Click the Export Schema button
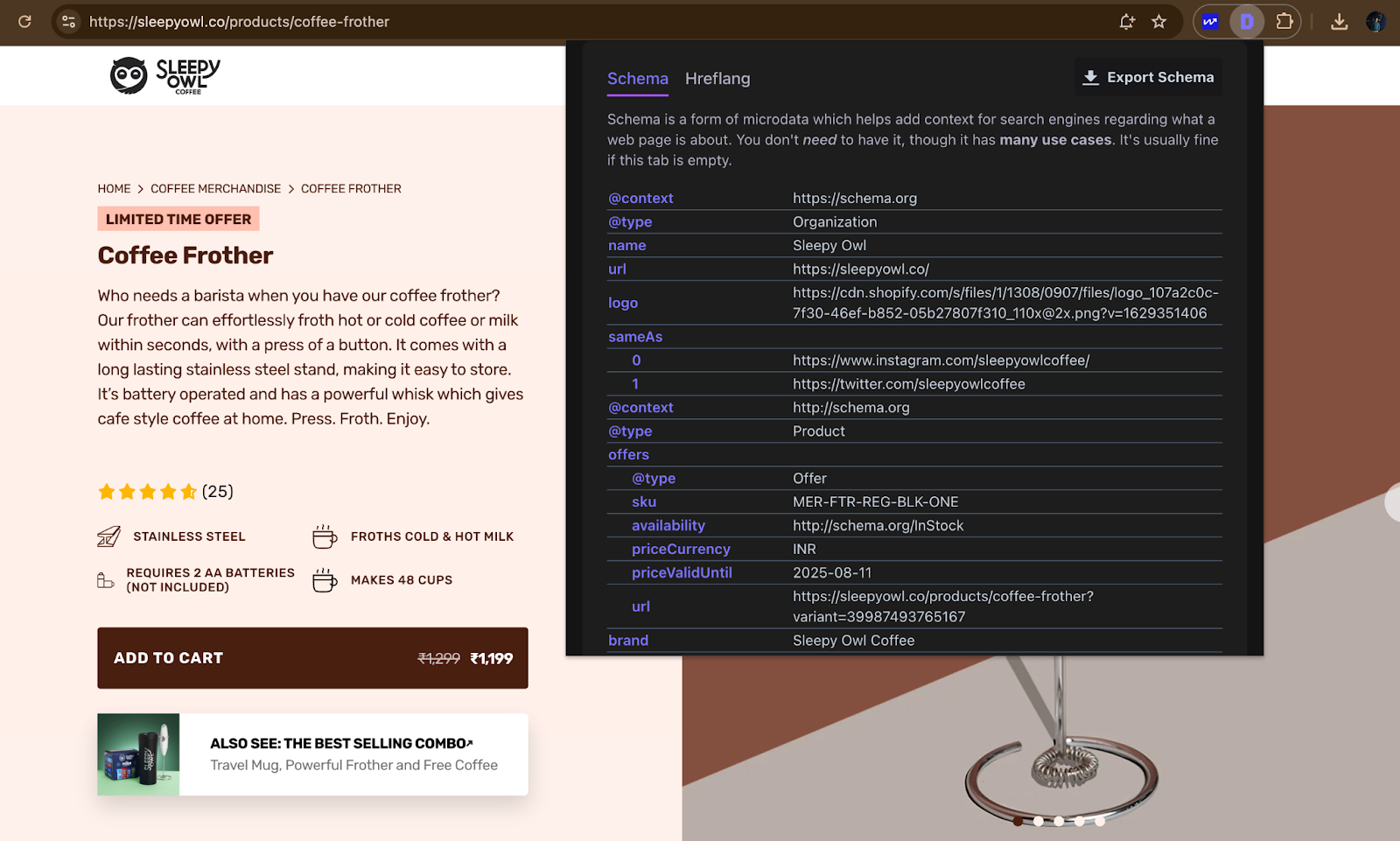 coord(1148,77)
